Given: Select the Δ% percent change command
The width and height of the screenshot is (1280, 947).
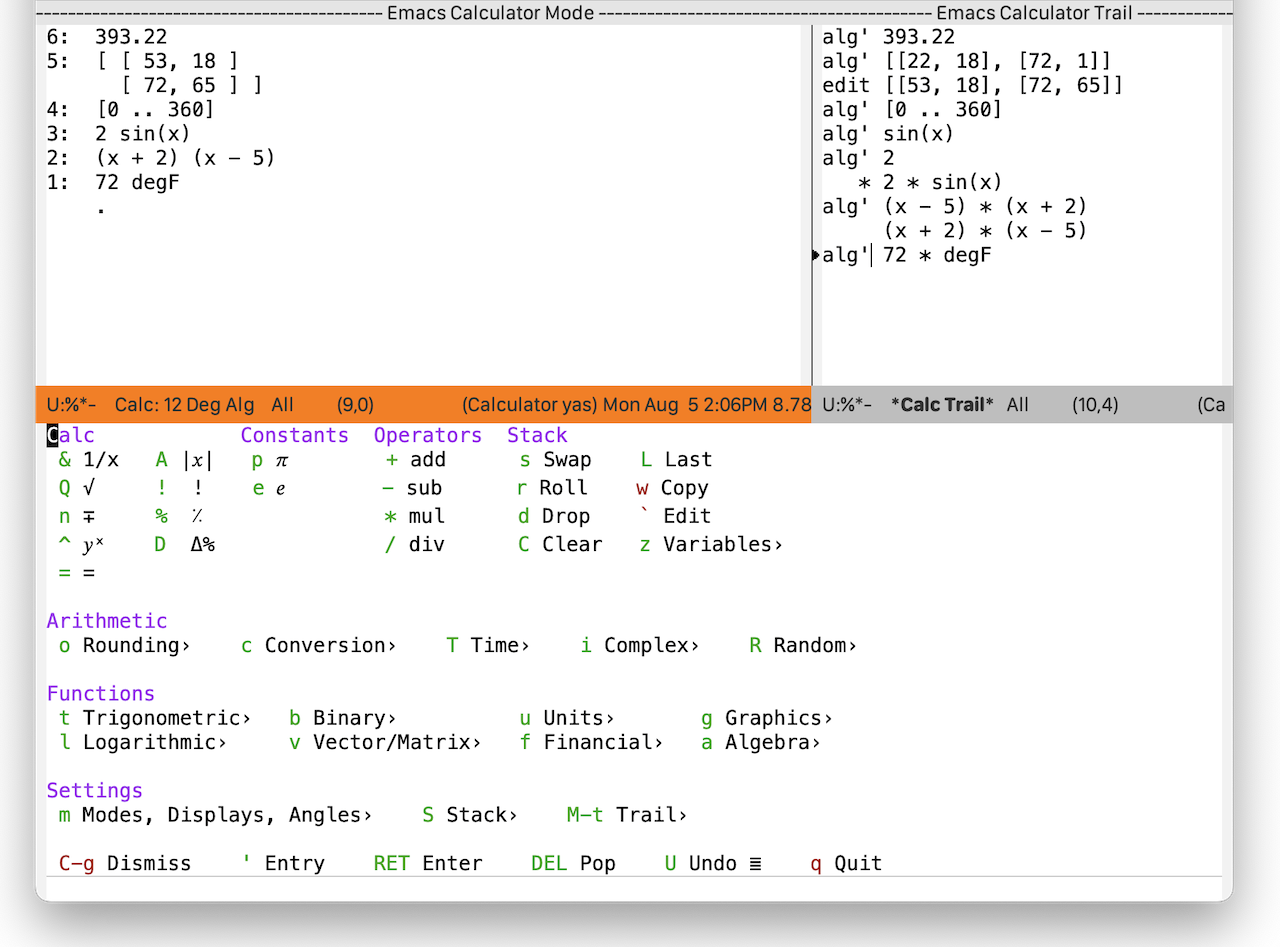Looking at the screenshot, I should click(x=185, y=544).
